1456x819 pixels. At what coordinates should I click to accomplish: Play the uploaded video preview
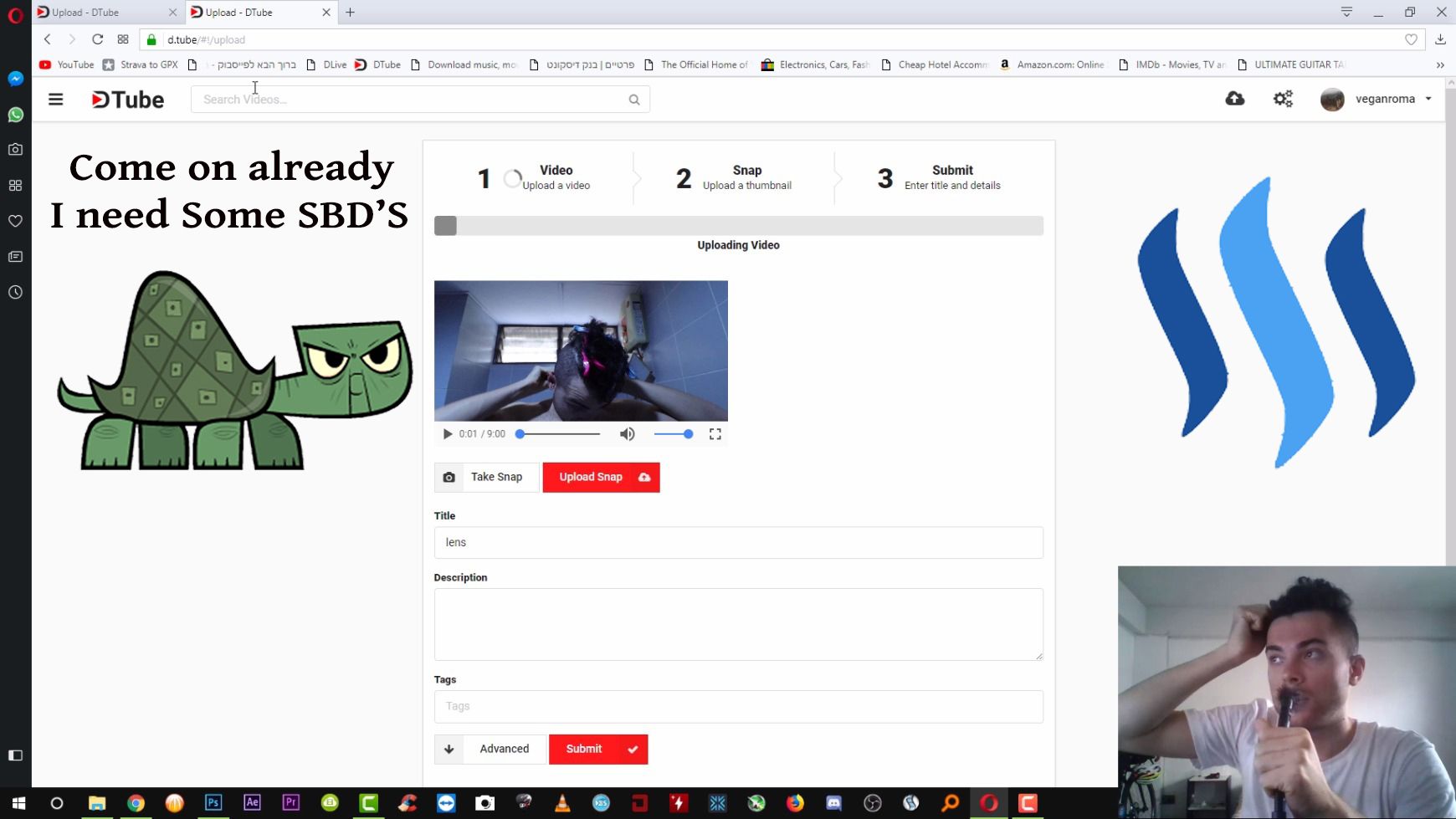448,434
